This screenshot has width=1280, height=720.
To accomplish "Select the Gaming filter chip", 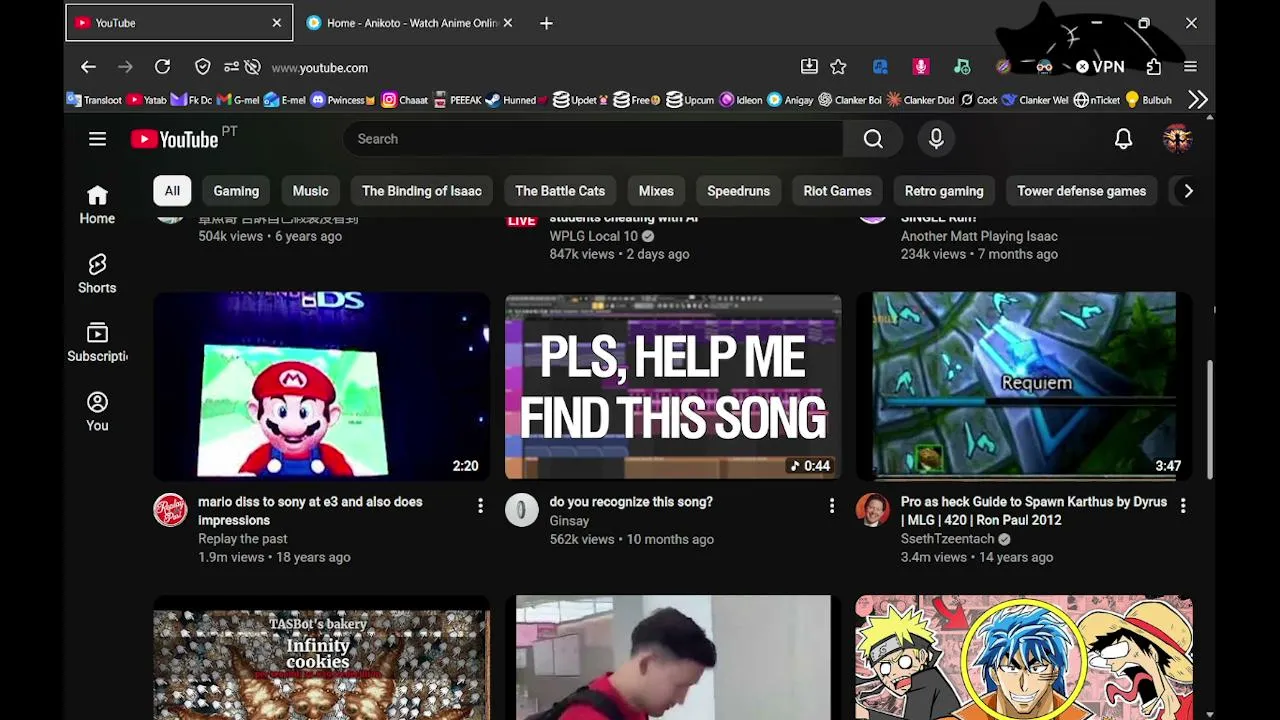I will point(236,191).
